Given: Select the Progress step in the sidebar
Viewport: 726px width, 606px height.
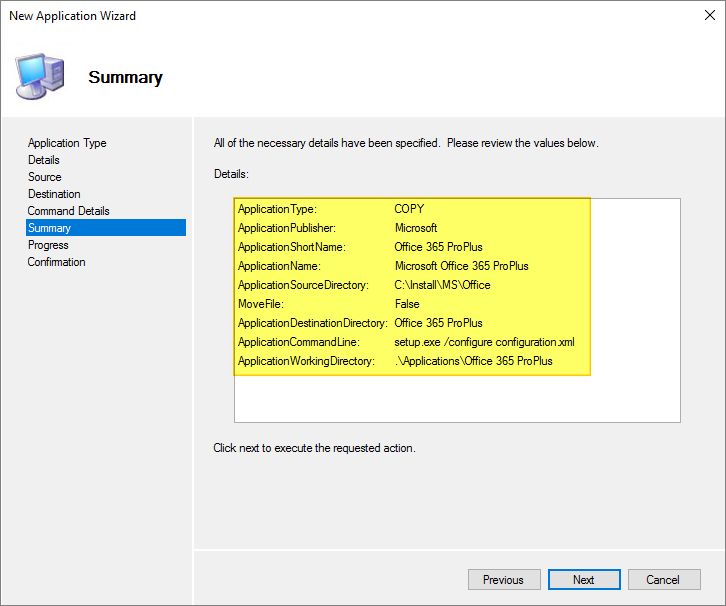Looking at the screenshot, I should pyautogui.click(x=48, y=245).
